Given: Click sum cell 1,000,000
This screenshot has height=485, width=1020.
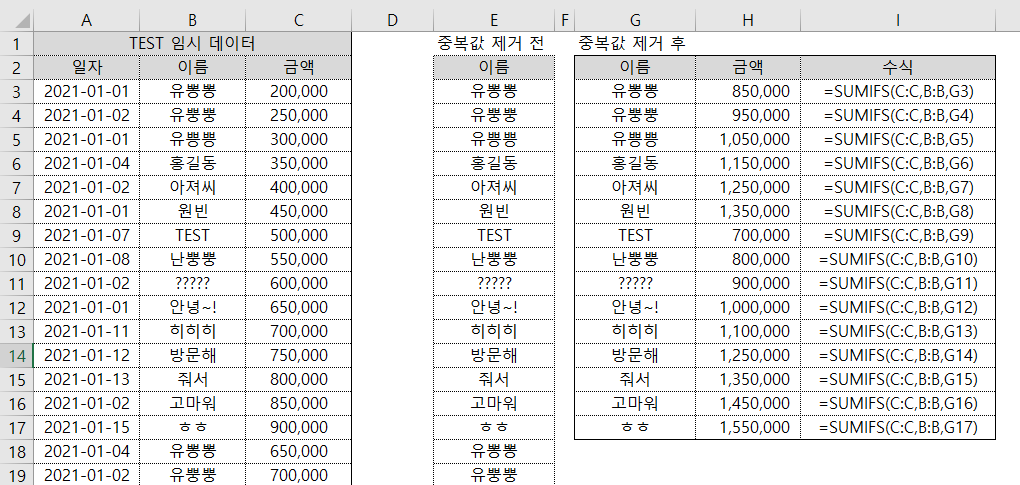Looking at the screenshot, I should point(748,308).
